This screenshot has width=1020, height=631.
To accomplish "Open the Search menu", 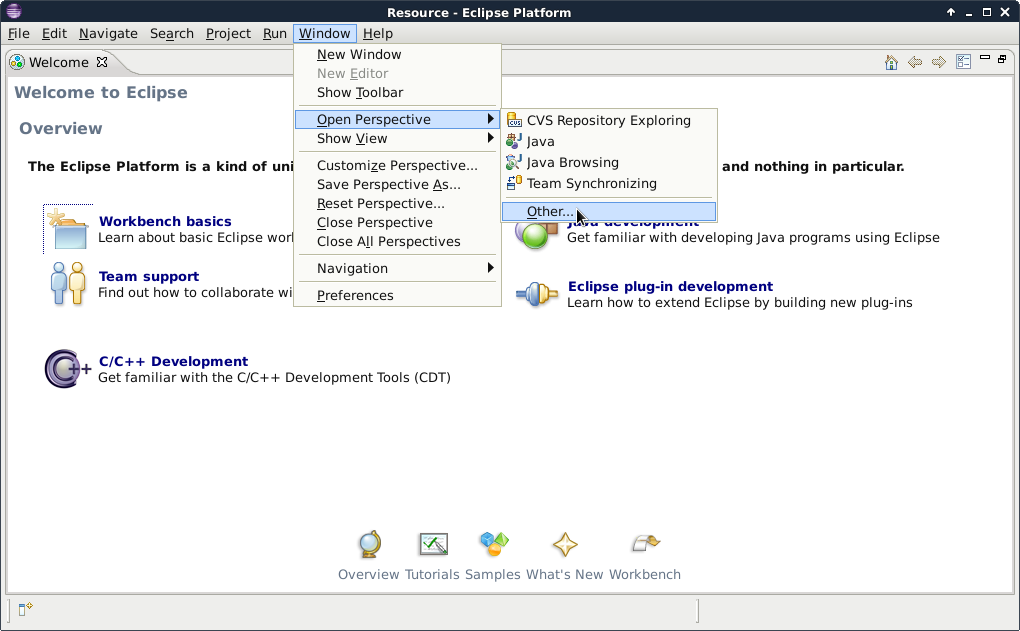I will [172, 33].
